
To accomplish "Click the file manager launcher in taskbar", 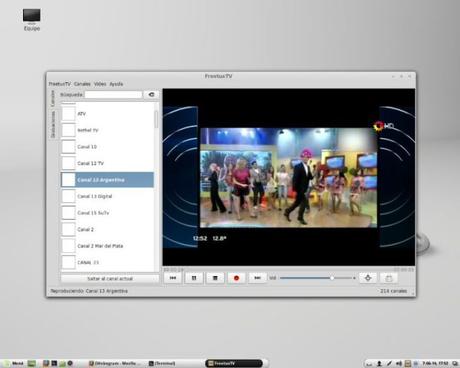I will click(62, 363).
